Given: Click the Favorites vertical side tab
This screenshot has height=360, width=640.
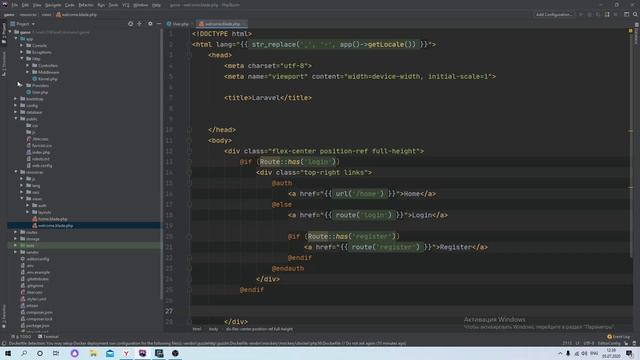Looking at the screenshot, I should click(4, 316).
